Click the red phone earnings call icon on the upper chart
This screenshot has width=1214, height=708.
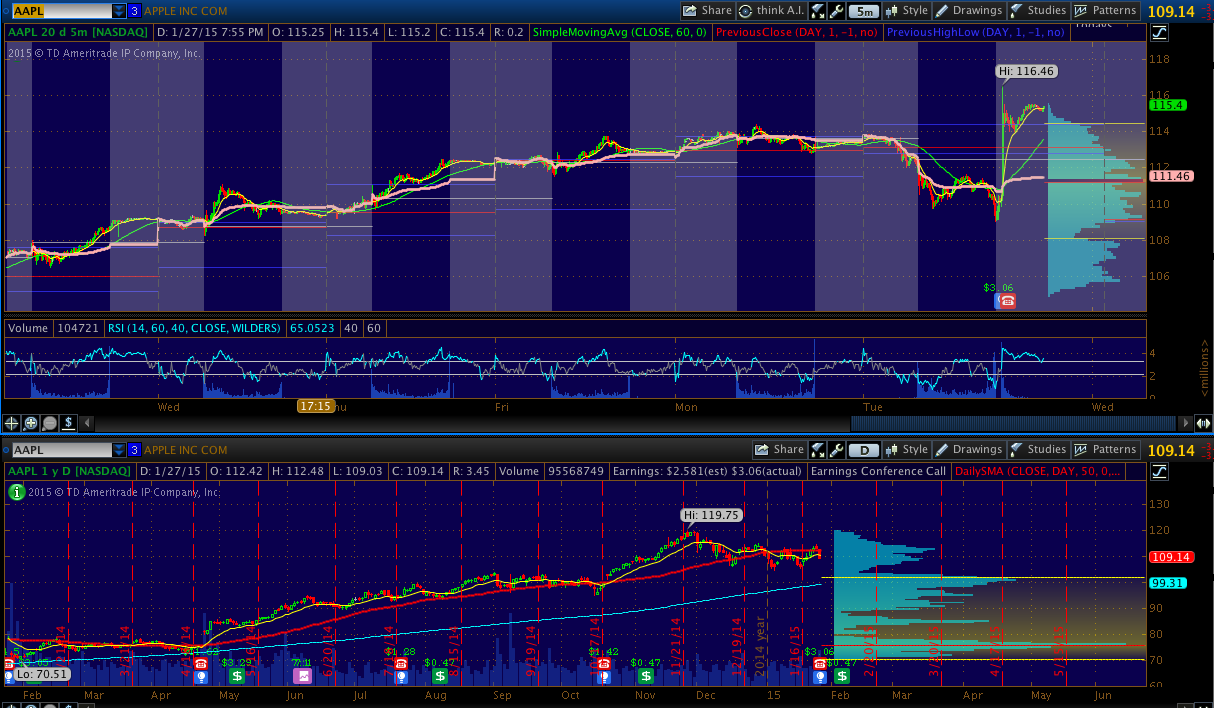1006,301
